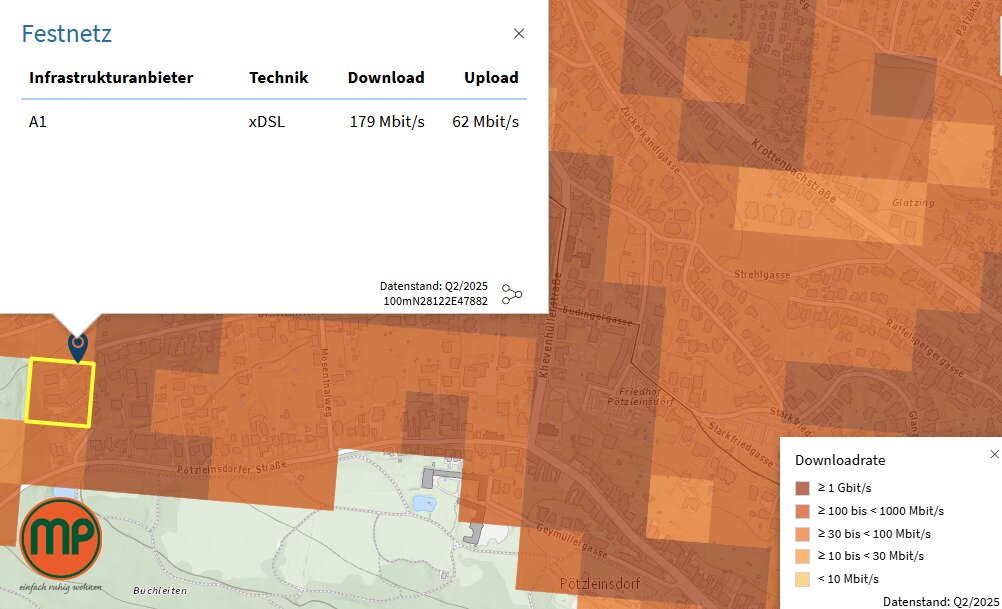The image size is (1002, 609).
Task: Click the Upload column header
Action: click(491, 78)
